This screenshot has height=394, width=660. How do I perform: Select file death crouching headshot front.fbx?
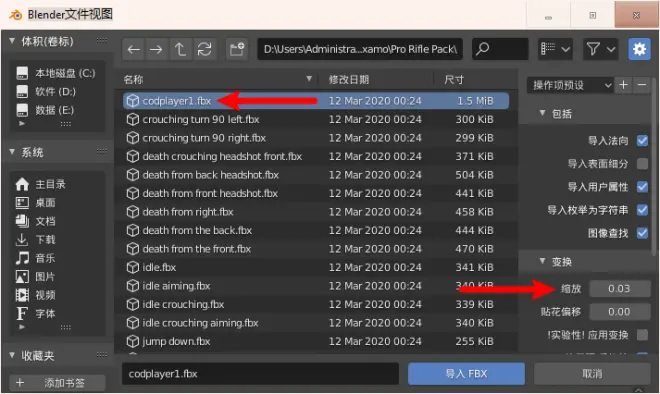[x=316, y=157]
